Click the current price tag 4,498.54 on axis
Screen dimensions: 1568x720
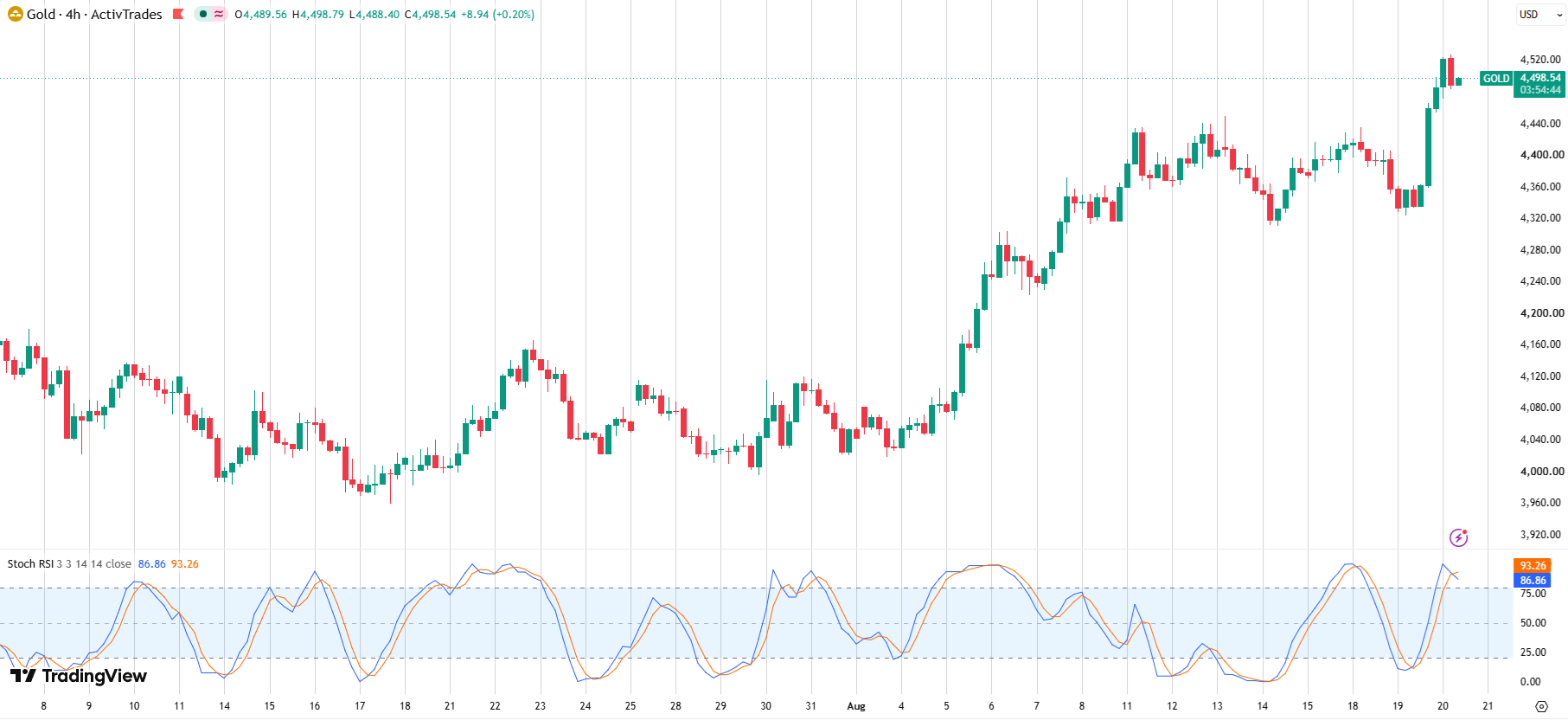pos(1539,78)
